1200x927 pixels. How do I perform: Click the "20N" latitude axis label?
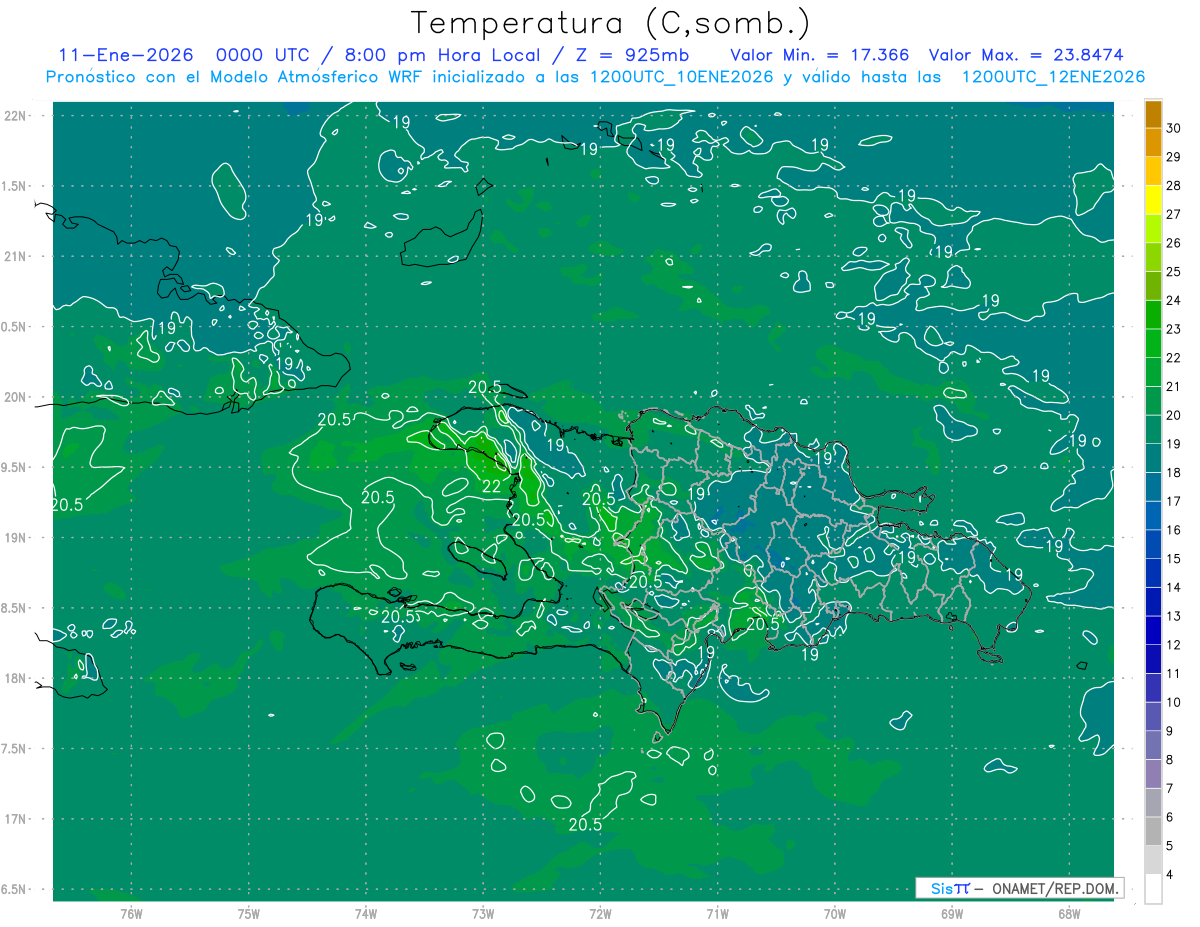(16, 397)
